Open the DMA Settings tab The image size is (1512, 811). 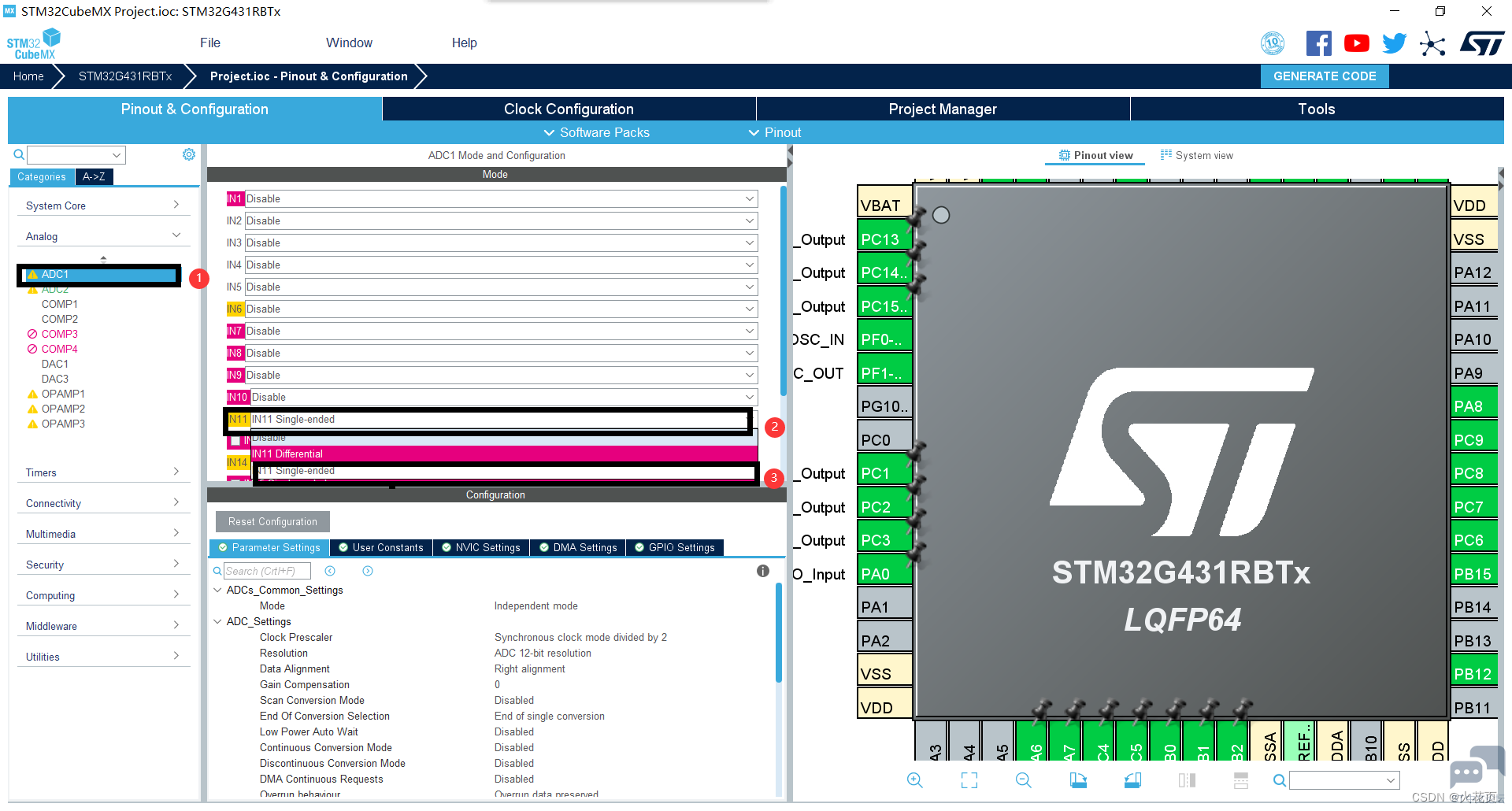[x=578, y=547]
